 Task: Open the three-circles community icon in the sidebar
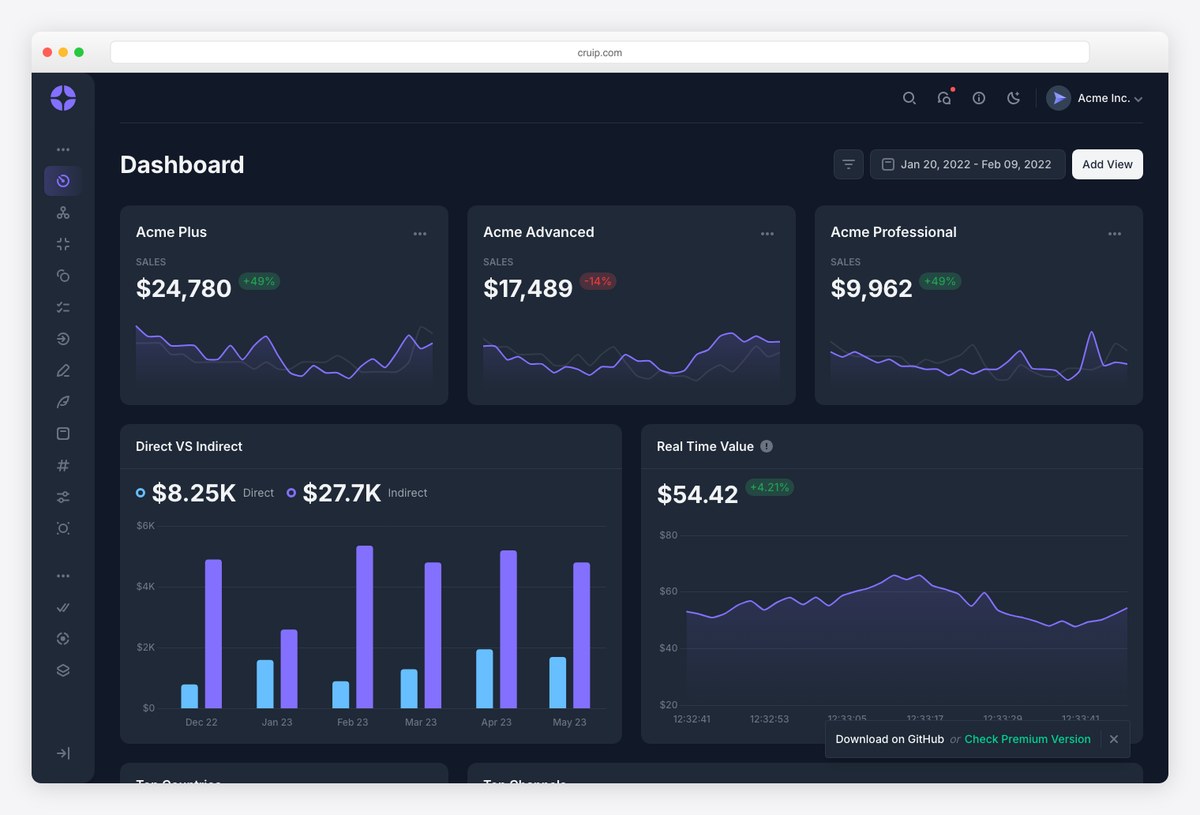click(x=63, y=213)
